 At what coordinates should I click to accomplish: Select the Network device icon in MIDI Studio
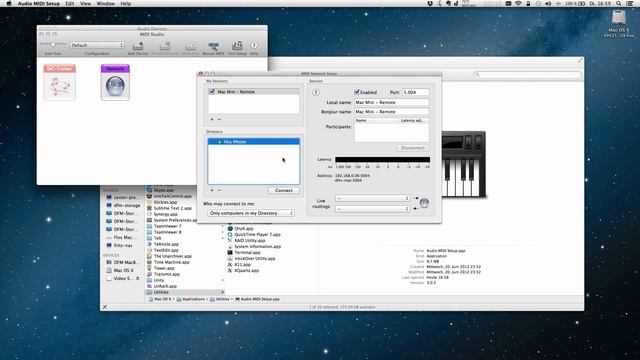115,82
